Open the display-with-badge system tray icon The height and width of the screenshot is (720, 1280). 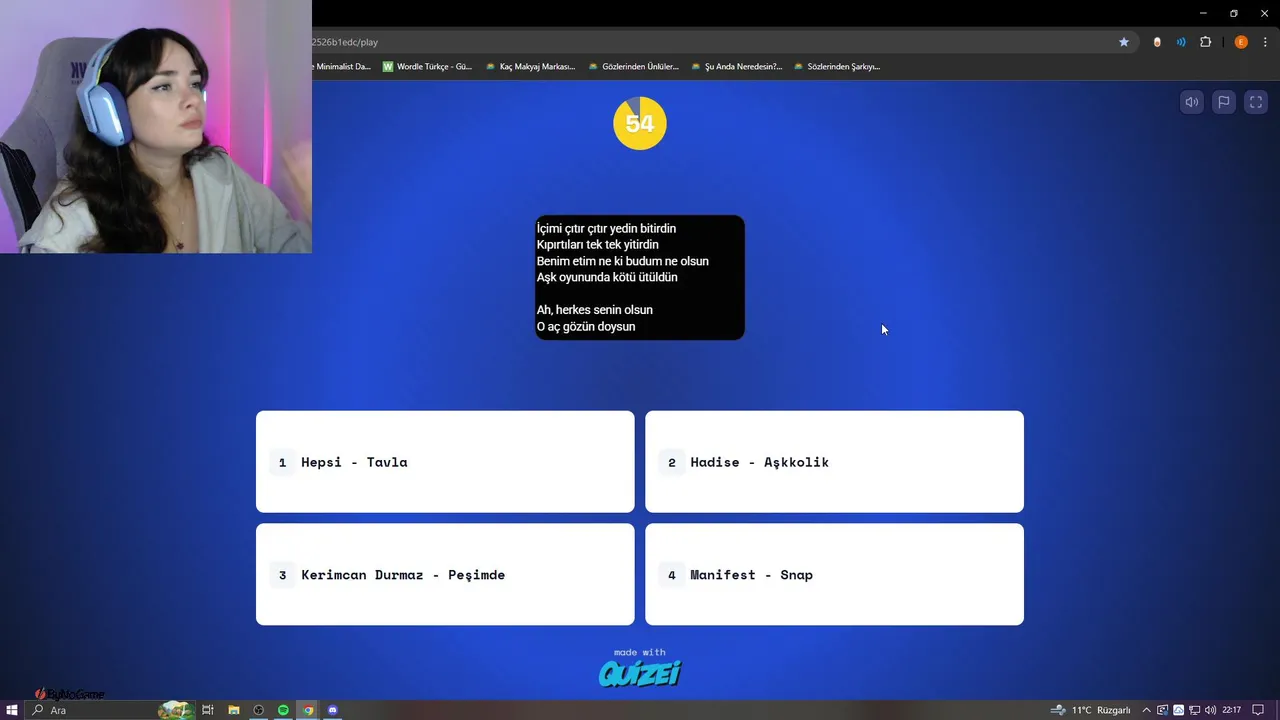pyautogui.click(x=1163, y=710)
